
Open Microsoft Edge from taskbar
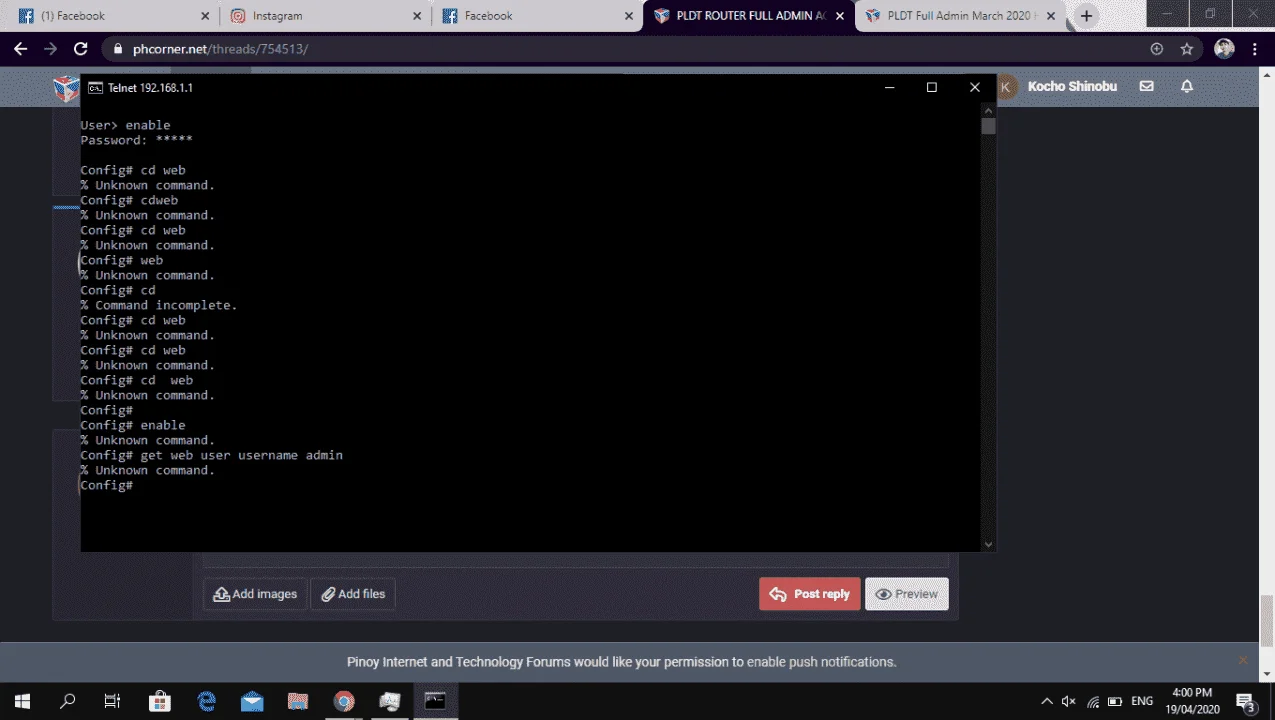pyautogui.click(x=206, y=701)
